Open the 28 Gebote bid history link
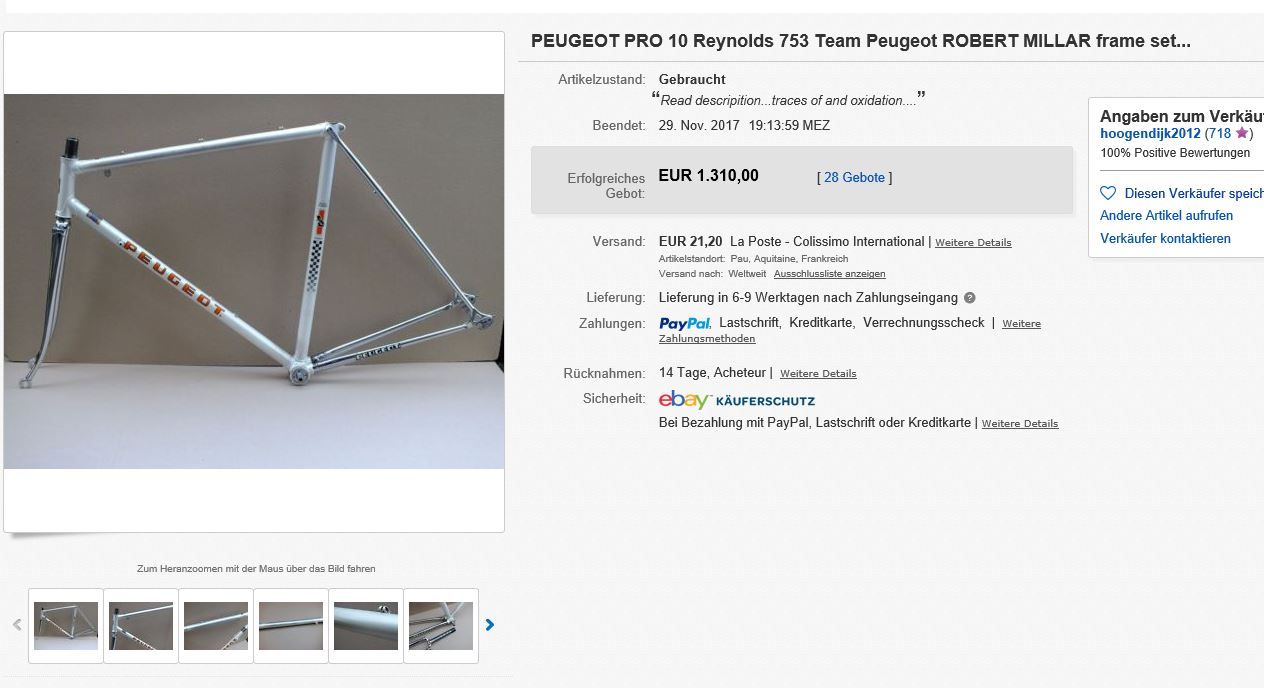1264x688 pixels. (x=854, y=177)
